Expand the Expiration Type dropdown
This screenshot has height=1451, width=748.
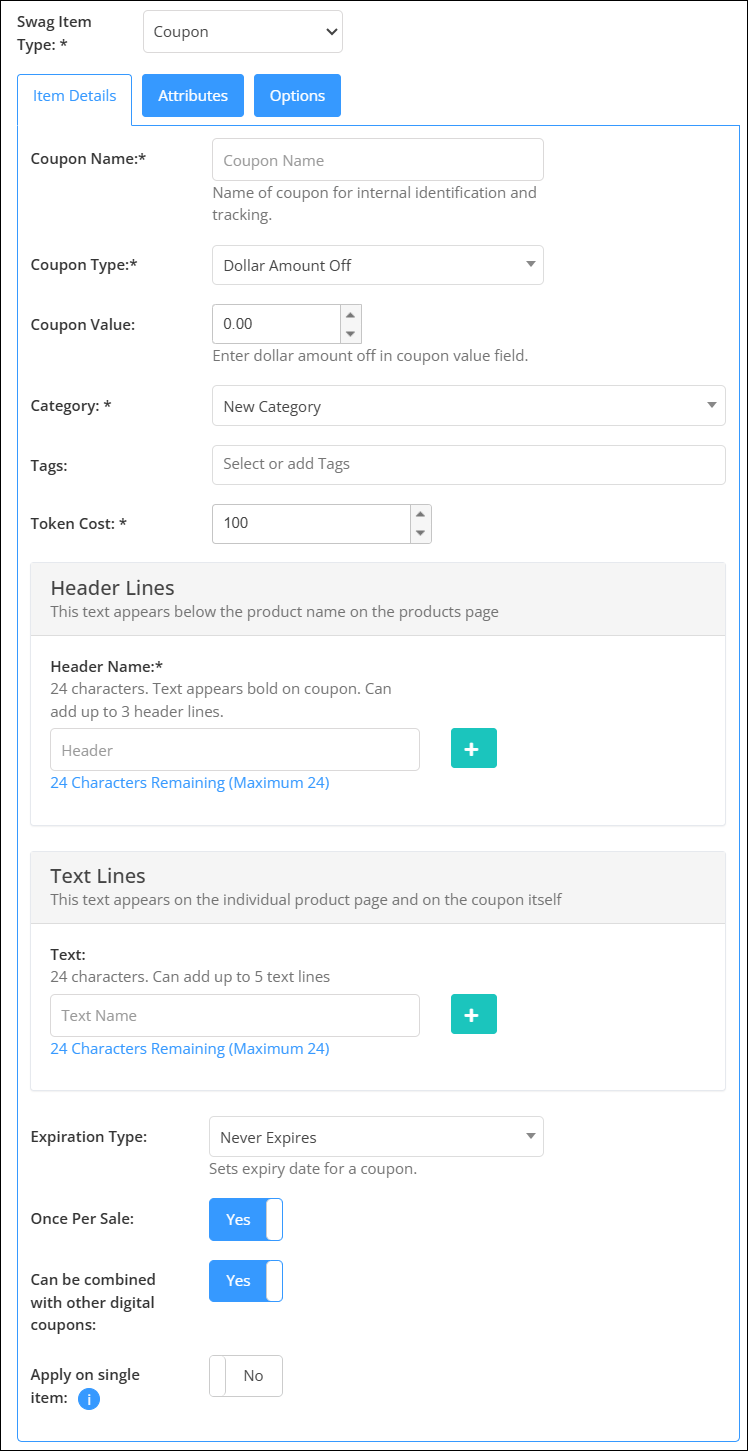point(376,1137)
